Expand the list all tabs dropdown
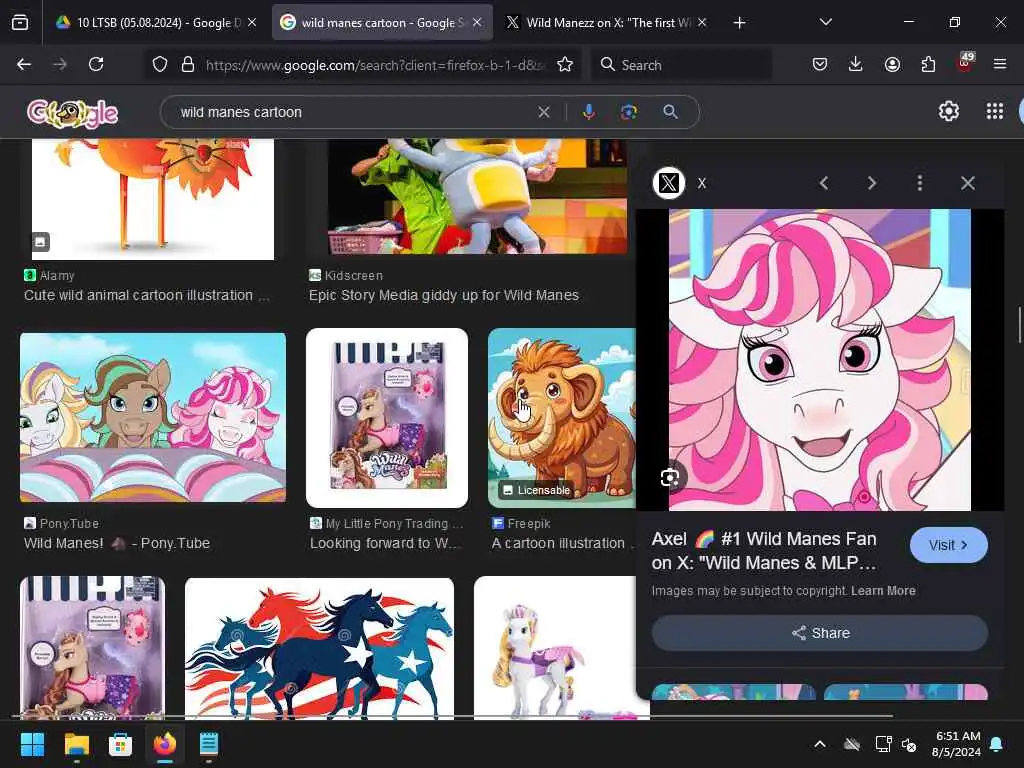 [x=825, y=22]
